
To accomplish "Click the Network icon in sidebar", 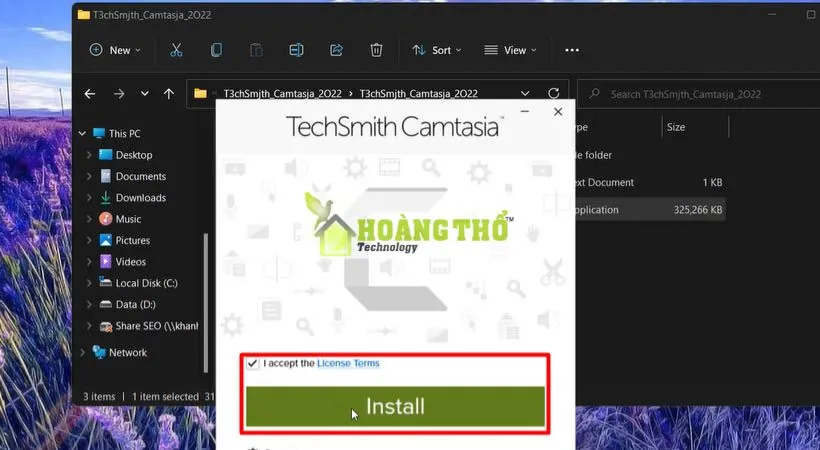I will point(98,352).
